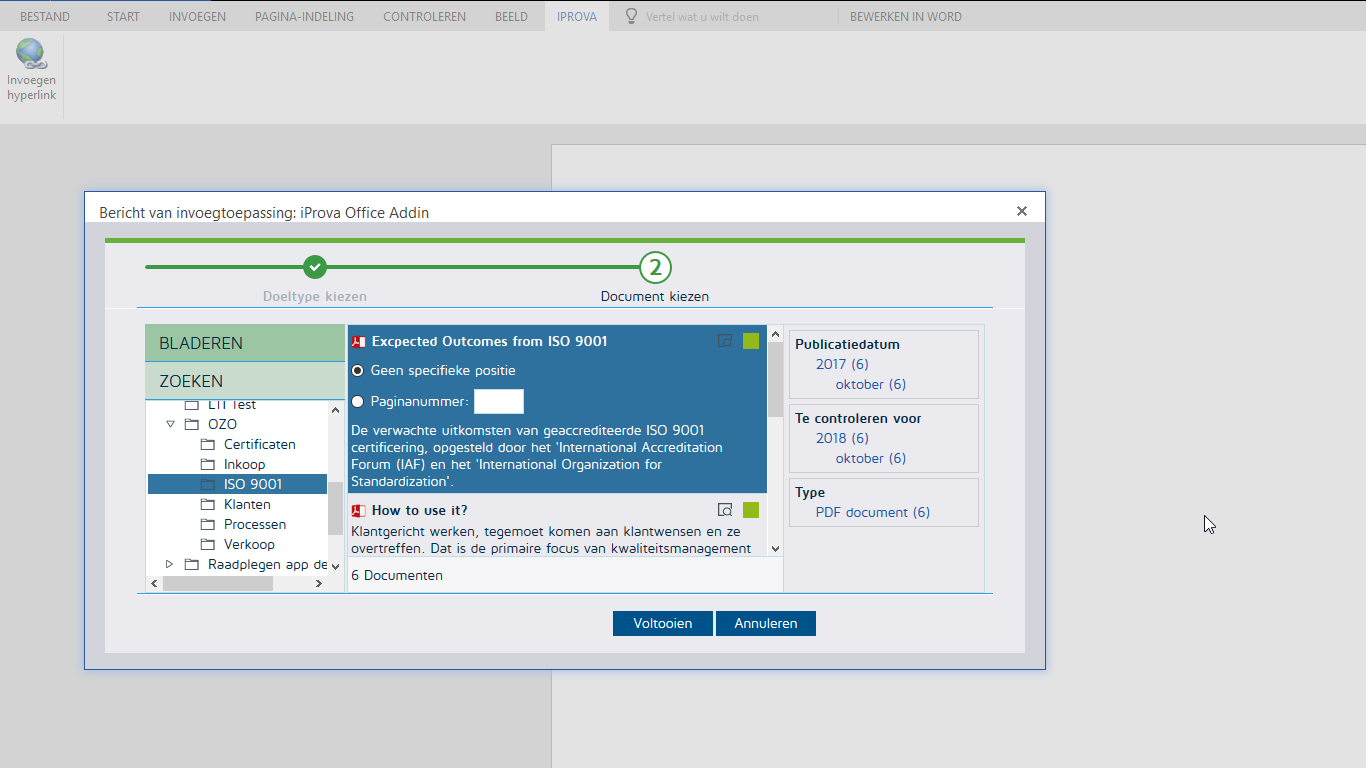Screen dimensions: 1366x768
Task: Click folder tree scroll right arrow
Action: 319,583
